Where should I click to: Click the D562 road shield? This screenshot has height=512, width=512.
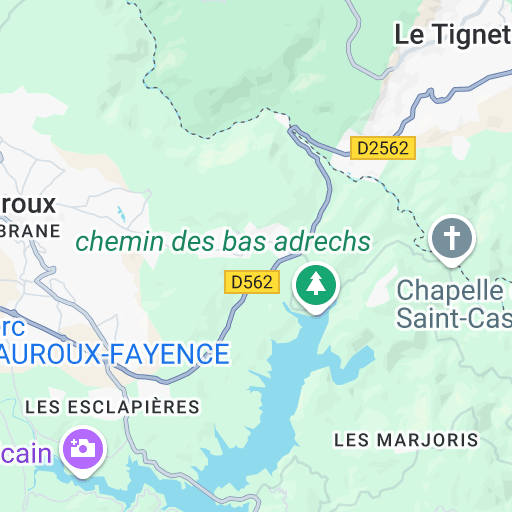pyautogui.click(x=252, y=282)
